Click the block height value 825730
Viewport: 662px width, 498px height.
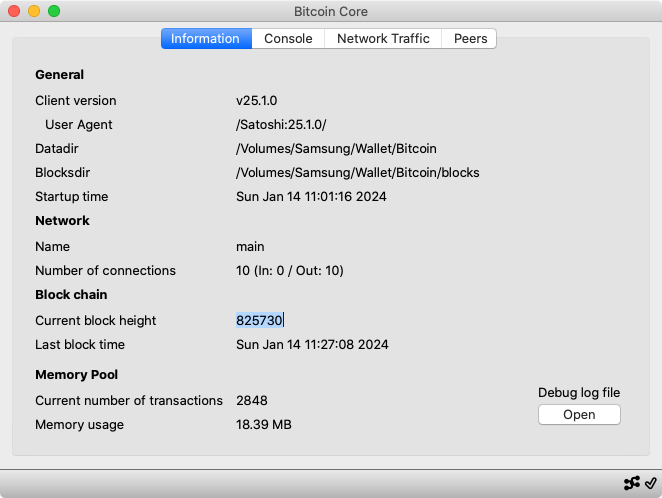[x=259, y=320]
